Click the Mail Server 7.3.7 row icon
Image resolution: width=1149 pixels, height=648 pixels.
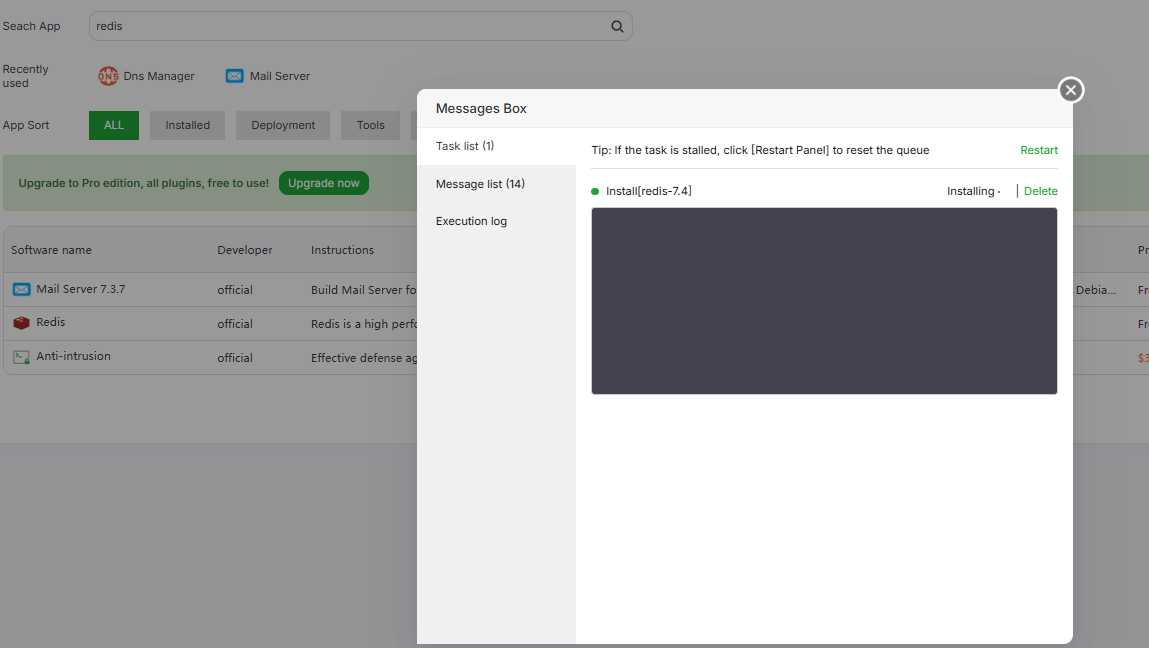pos(21,289)
